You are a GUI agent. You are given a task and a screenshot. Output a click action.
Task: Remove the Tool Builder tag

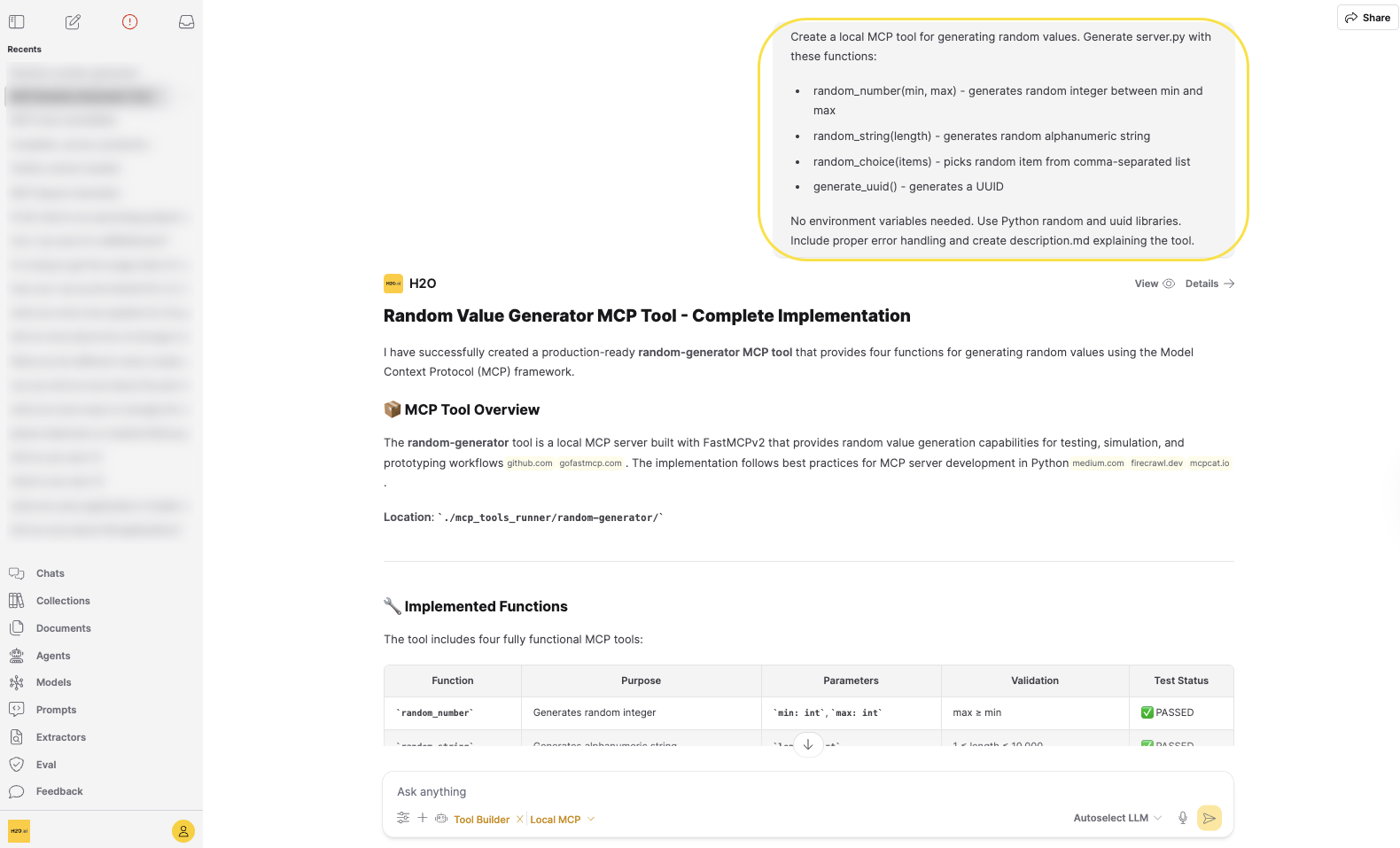(520, 819)
